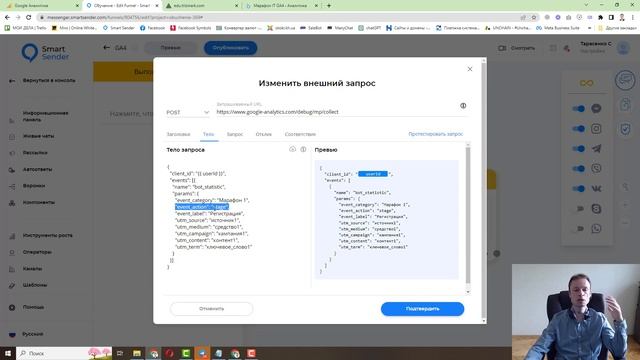Viewport: 640px width, 360px height.
Task: Switch to the Запрос tab
Action: pyautogui.click(x=235, y=134)
